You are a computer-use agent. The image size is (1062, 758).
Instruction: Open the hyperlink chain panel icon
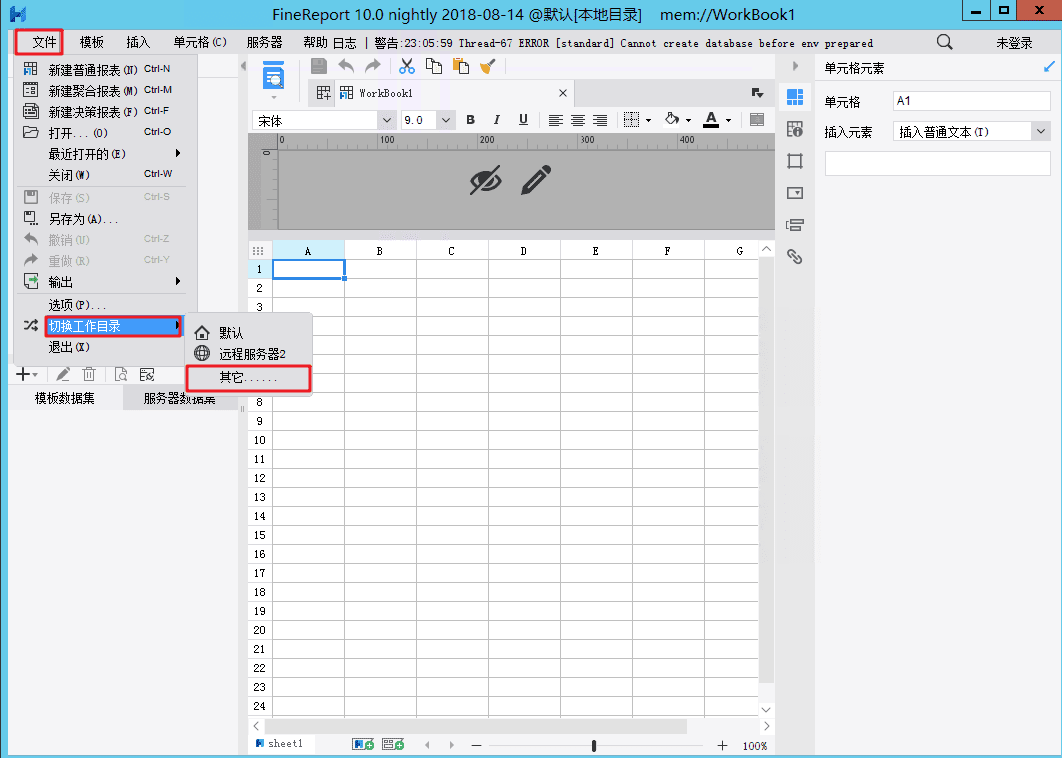point(795,256)
